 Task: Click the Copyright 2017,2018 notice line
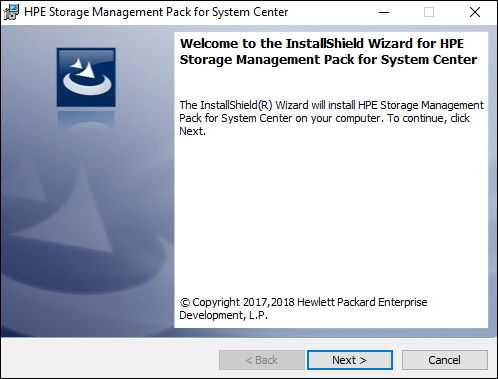[x=303, y=302]
